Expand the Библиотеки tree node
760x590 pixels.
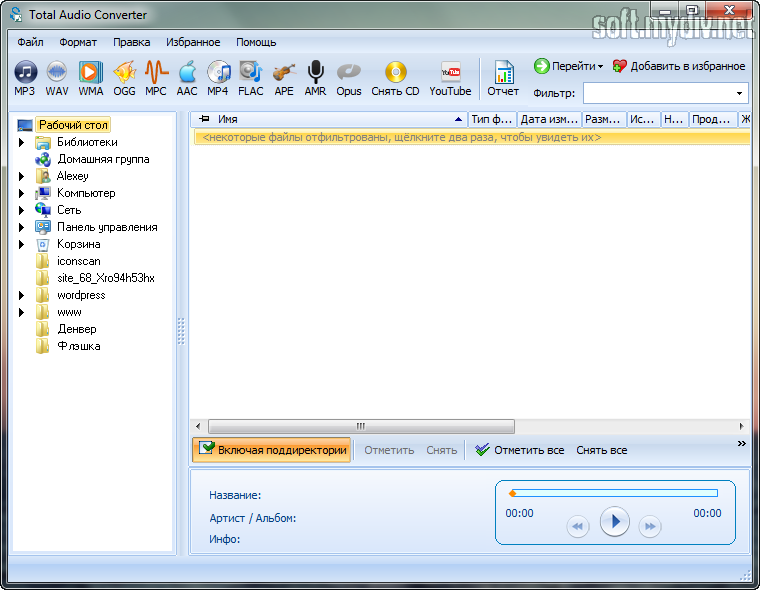click(21, 142)
